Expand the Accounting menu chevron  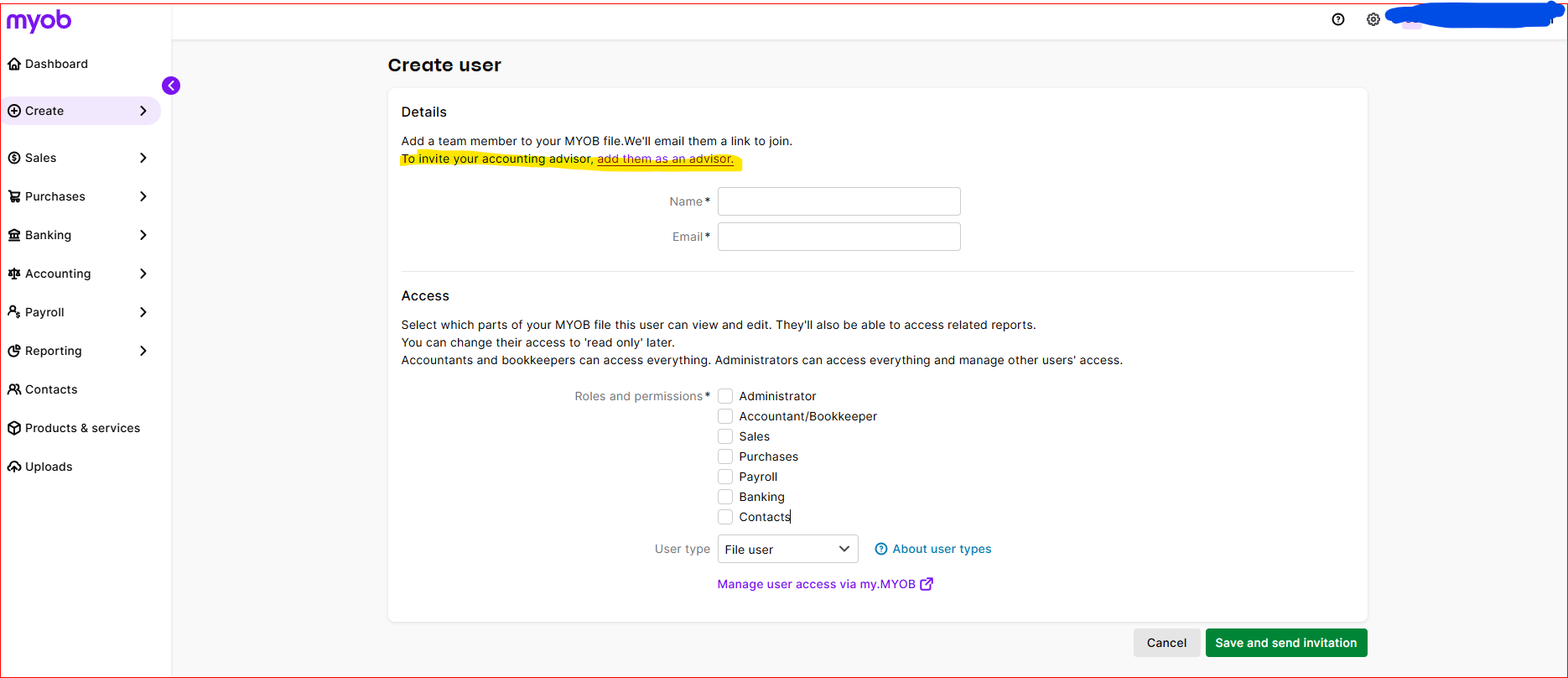(x=143, y=274)
